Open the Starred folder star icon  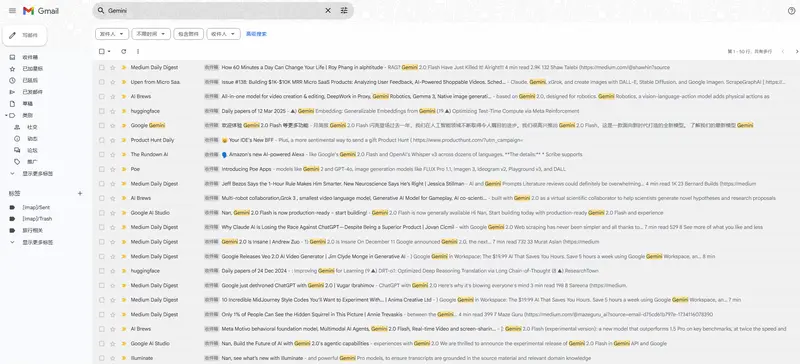click(12, 68)
